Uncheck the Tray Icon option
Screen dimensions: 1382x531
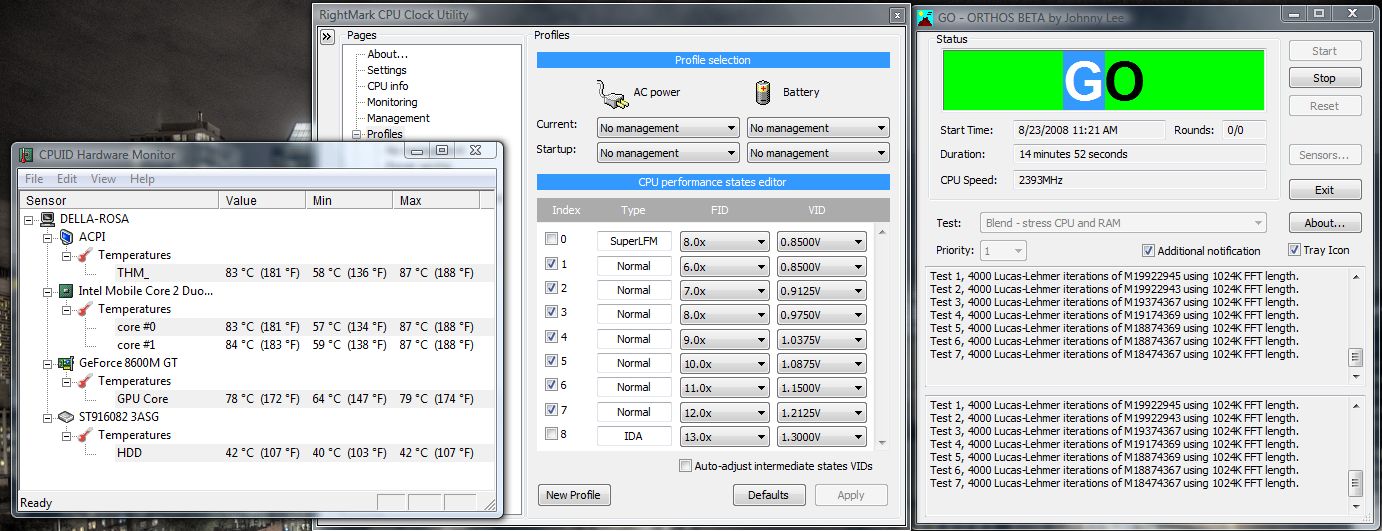1294,250
